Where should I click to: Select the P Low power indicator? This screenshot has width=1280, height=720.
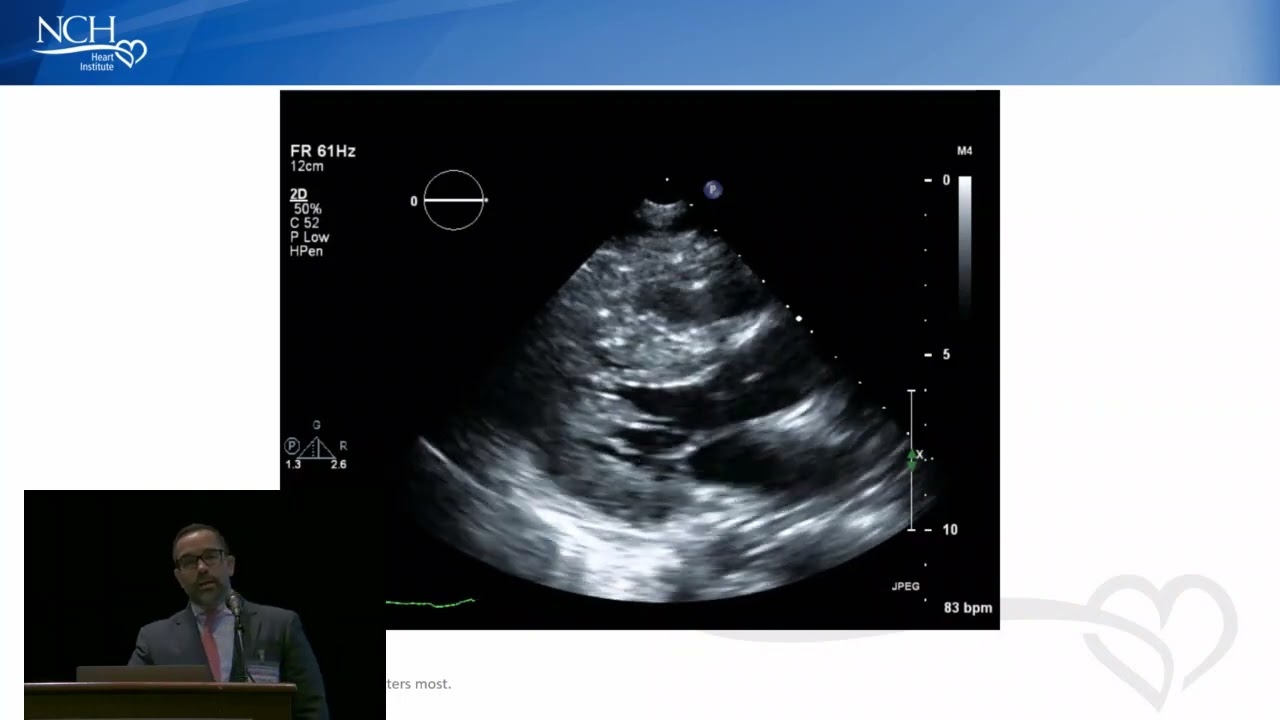click(x=309, y=237)
